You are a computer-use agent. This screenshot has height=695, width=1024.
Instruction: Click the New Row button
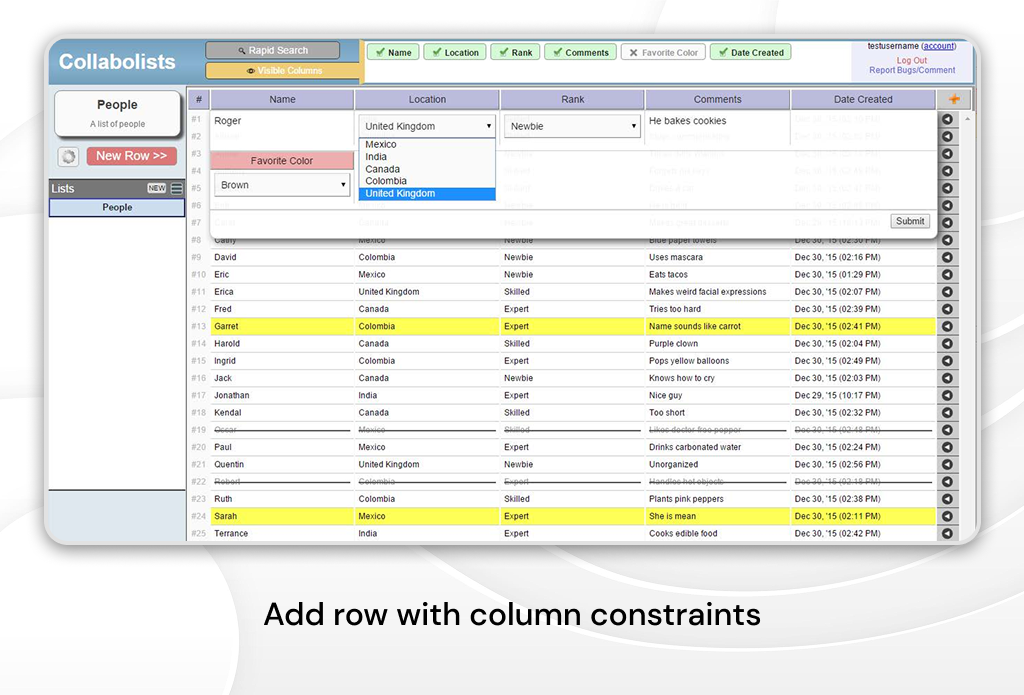pos(131,156)
